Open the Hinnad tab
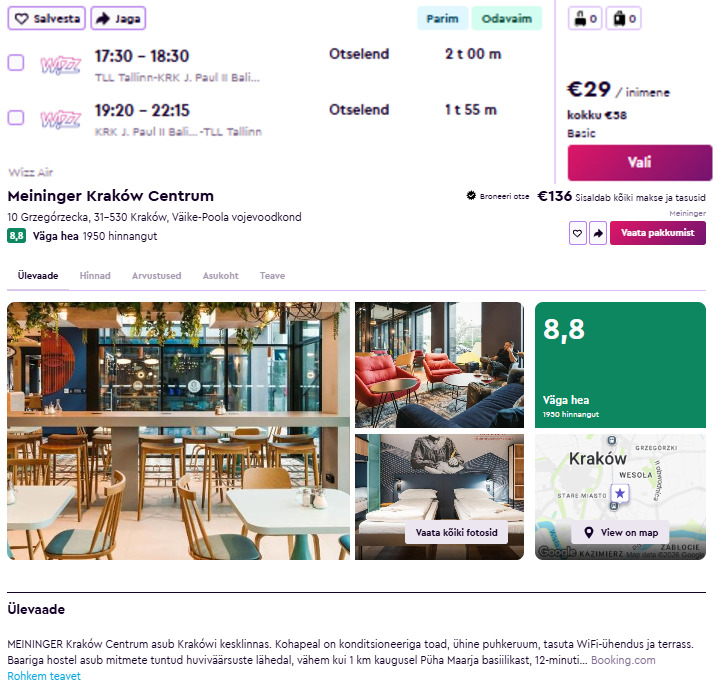The height and width of the screenshot is (692, 717). point(95,276)
